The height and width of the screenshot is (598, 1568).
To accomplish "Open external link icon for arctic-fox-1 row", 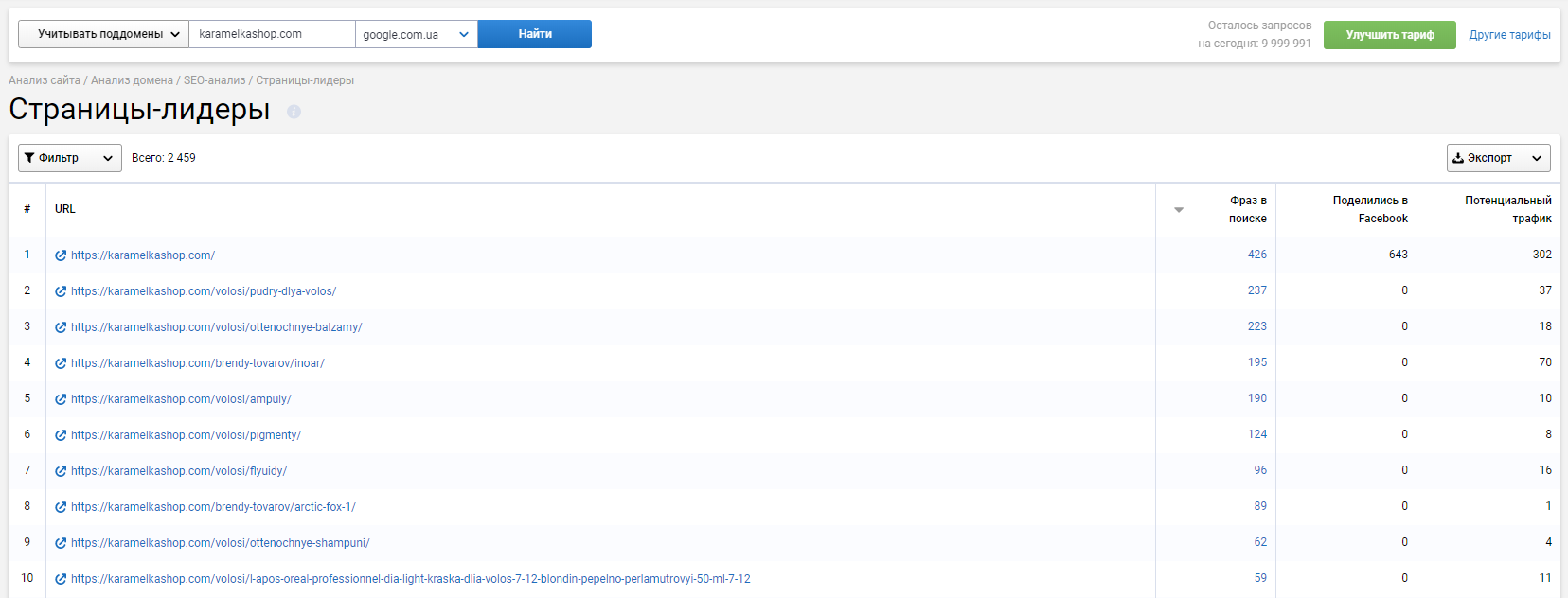I will 61,507.
